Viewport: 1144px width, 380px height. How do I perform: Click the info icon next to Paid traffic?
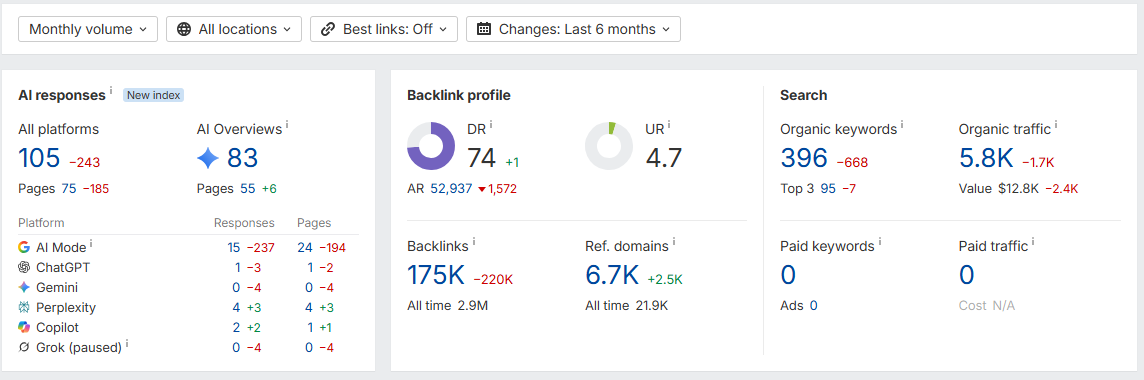pos(1033,242)
